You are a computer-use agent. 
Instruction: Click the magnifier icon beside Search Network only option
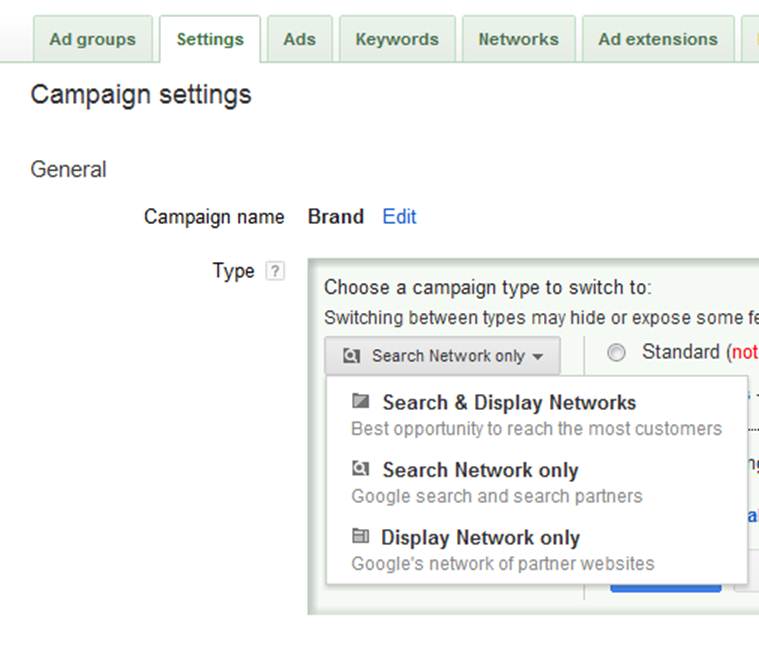pos(361,469)
